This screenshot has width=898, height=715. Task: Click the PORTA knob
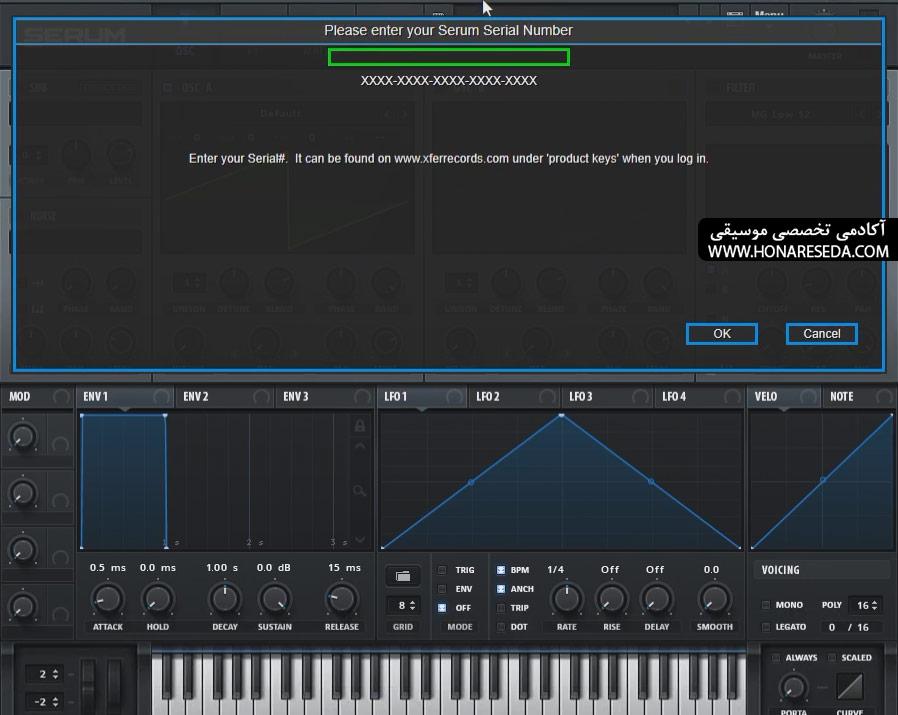pos(793,687)
